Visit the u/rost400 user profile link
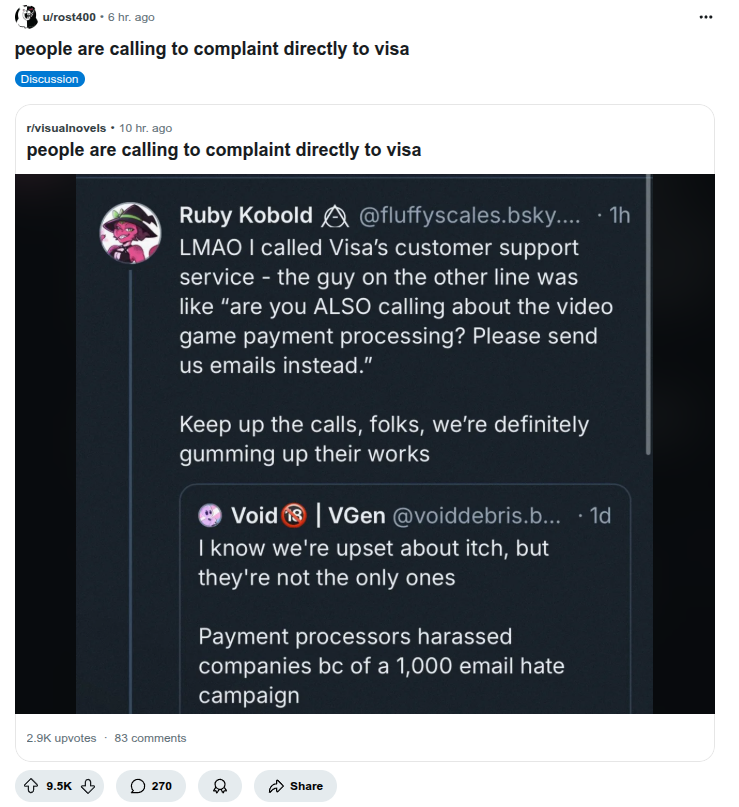 tap(69, 17)
